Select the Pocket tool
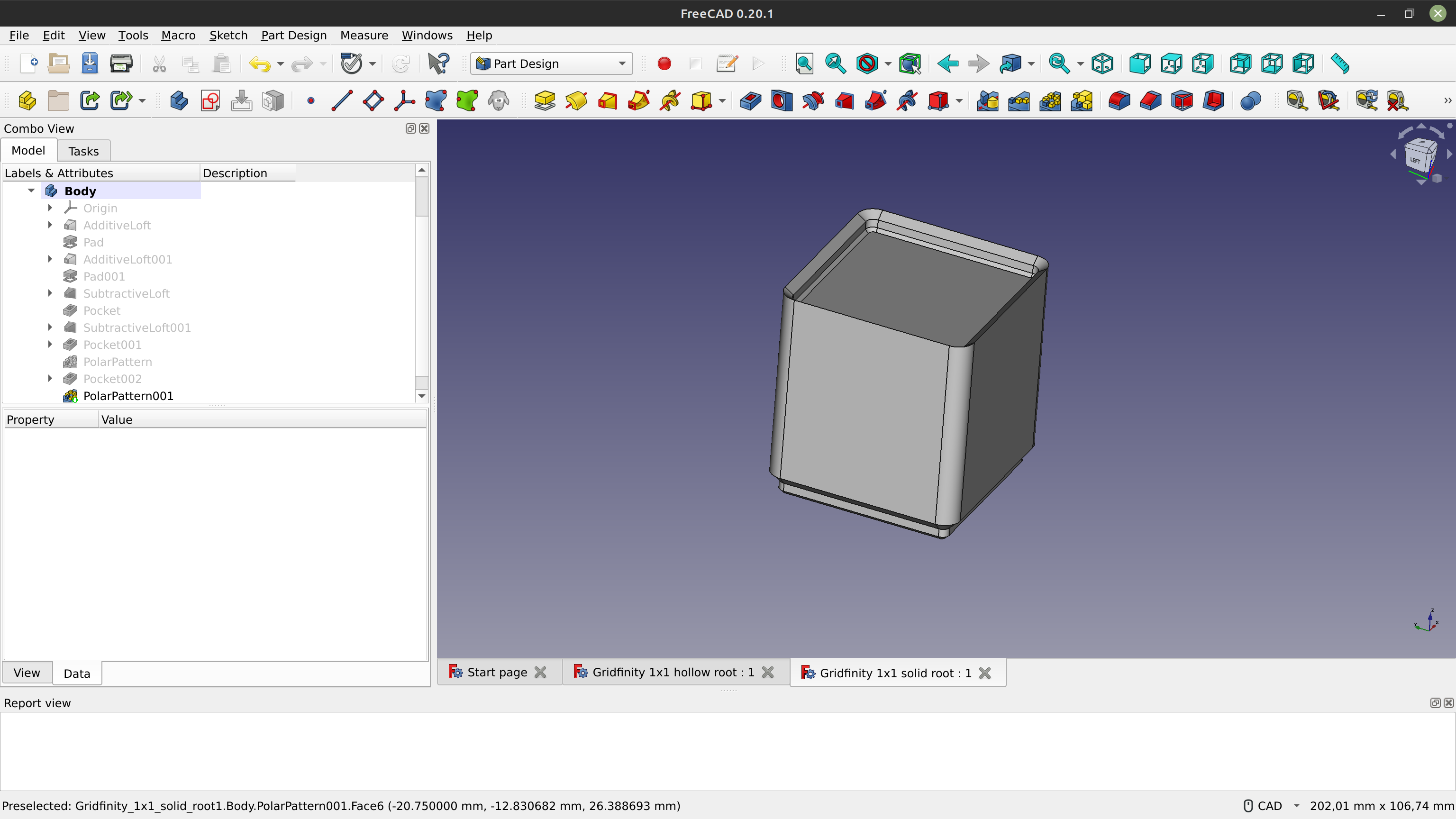1456x819 pixels. tap(750, 100)
